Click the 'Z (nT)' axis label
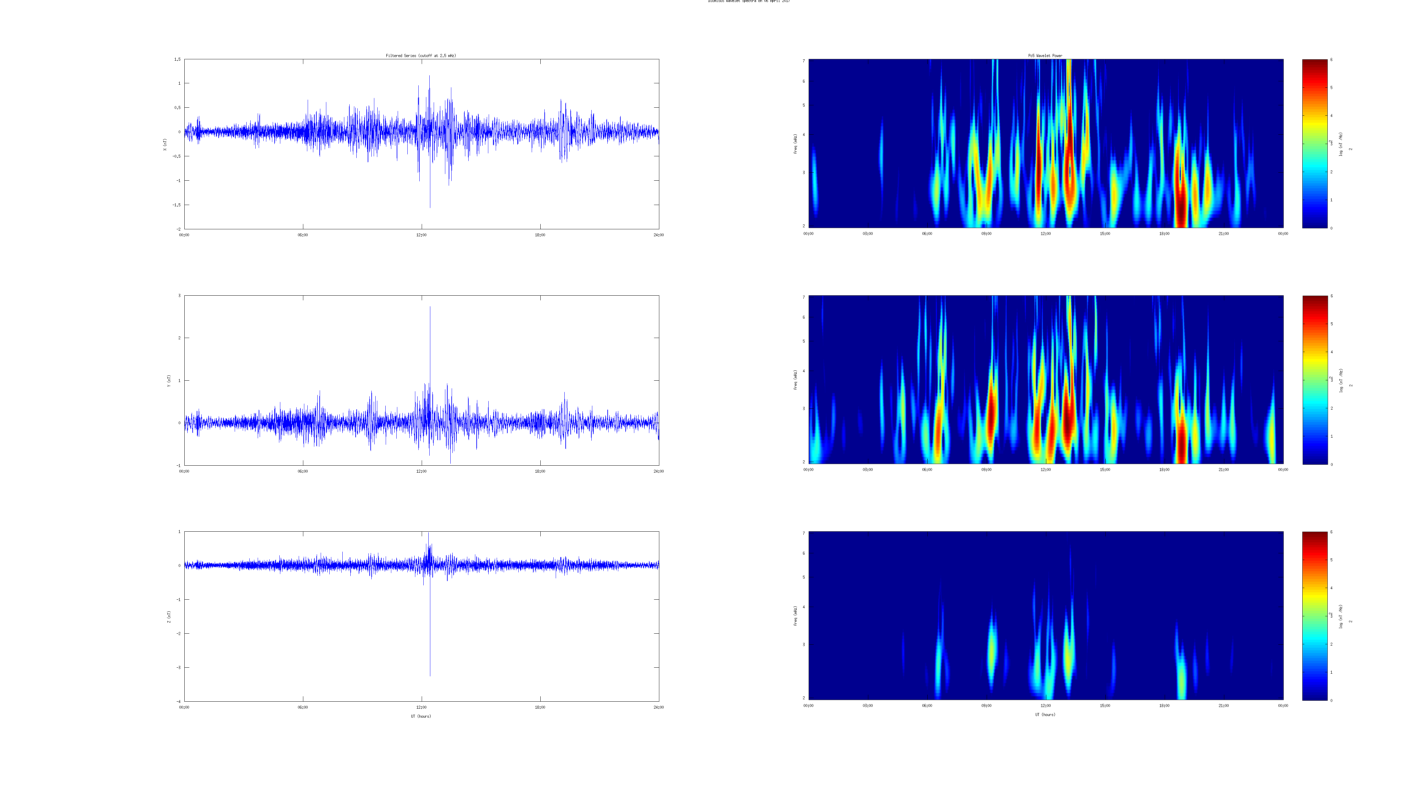 coord(169,616)
